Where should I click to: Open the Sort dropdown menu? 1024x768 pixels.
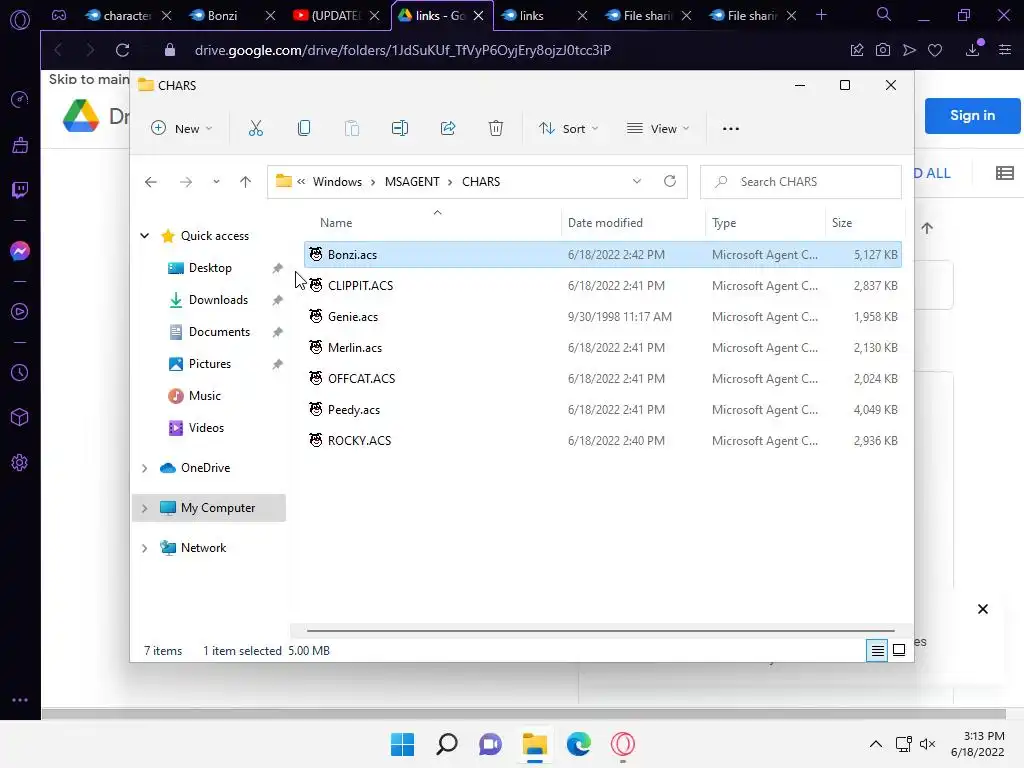click(x=568, y=129)
